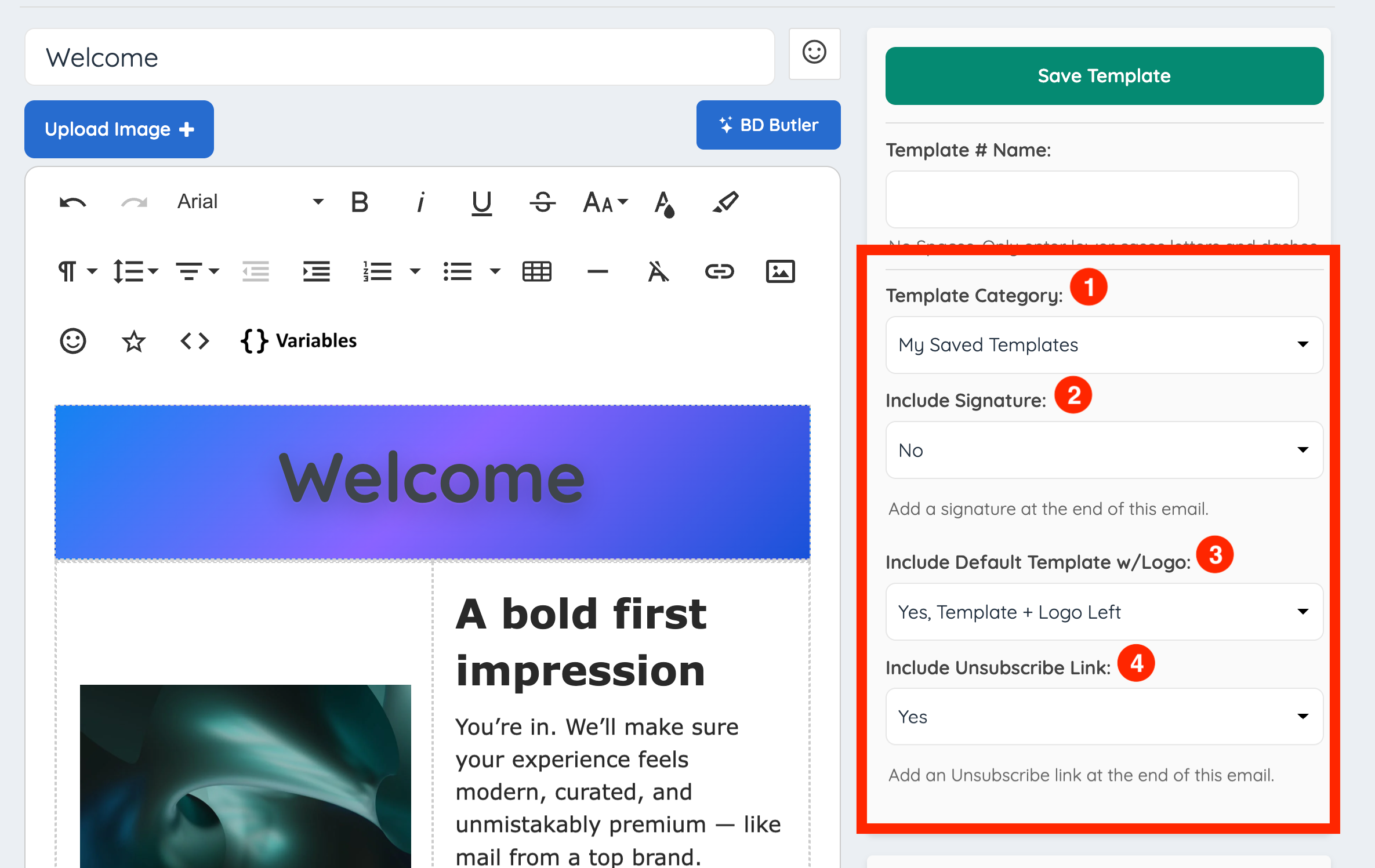Open code view with angle brackets

click(x=194, y=341)
